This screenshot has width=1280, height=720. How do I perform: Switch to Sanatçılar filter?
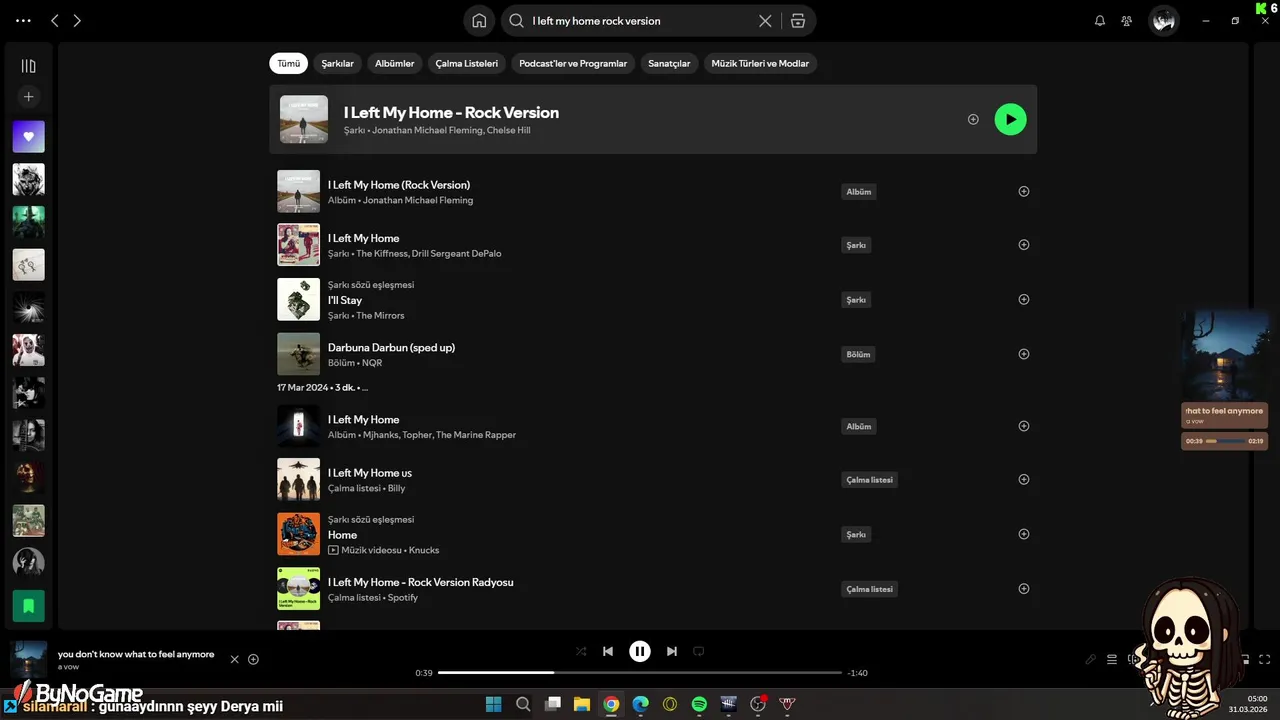click(x=669, y=63)
